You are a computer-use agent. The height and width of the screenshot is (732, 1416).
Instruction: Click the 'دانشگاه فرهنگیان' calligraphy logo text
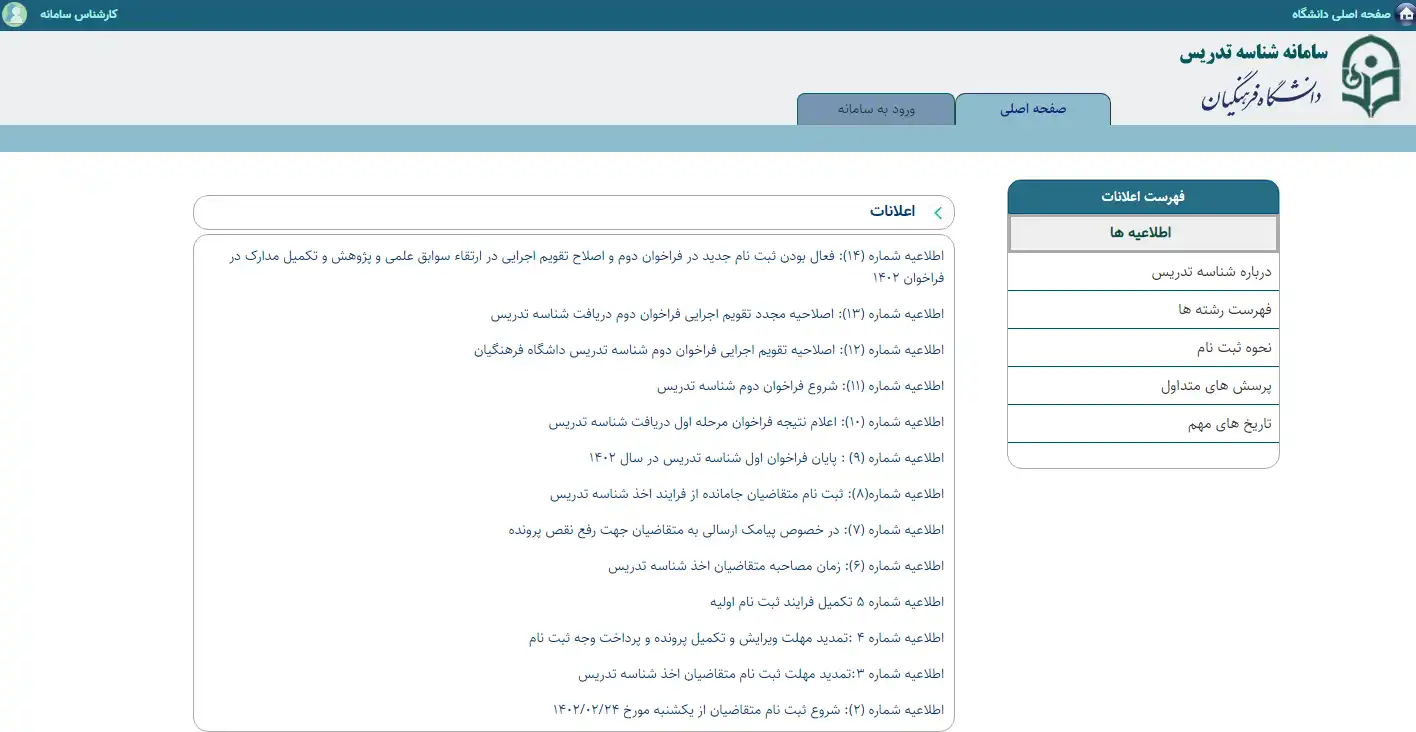tap(1261, 92)
